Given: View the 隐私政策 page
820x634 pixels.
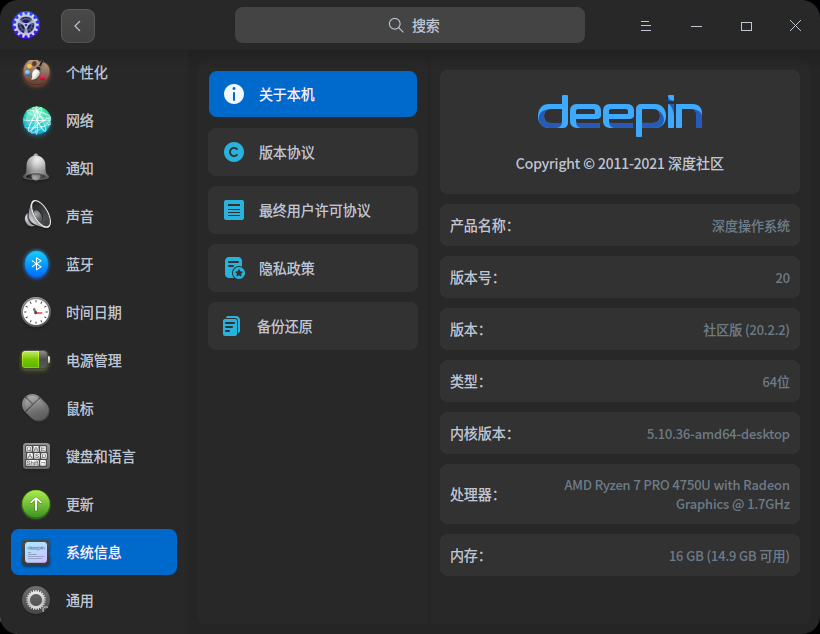Looking at the screenshot, I should tap(313, 268).
